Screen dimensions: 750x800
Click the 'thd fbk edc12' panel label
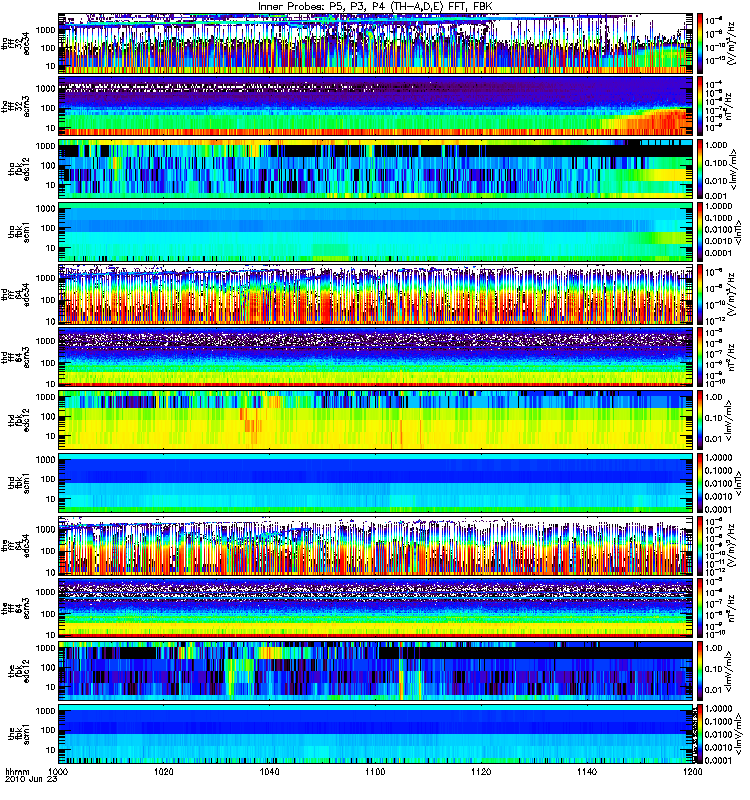point(19,420)
